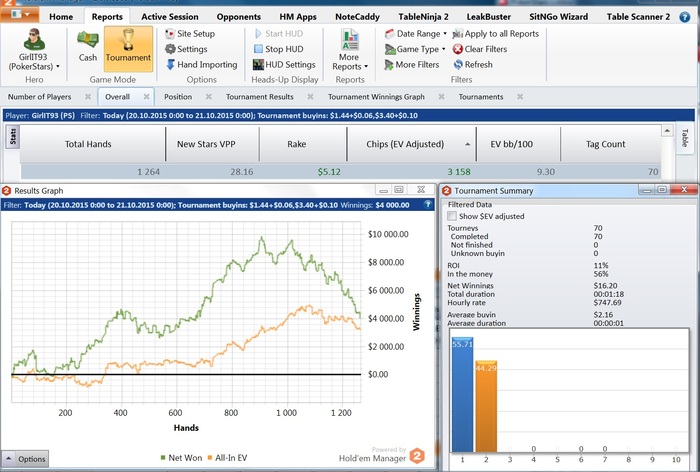Click Apply to all Reports
Viewport: 700px width, 472px height.
(496, 34)
